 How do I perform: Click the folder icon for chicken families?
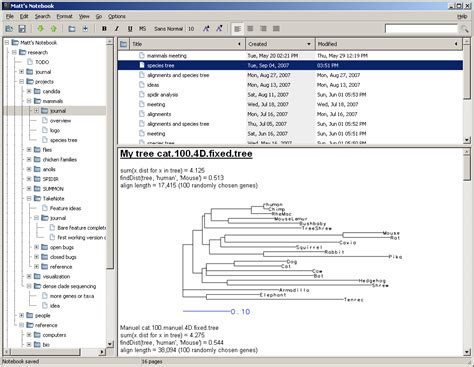(37, 159)
